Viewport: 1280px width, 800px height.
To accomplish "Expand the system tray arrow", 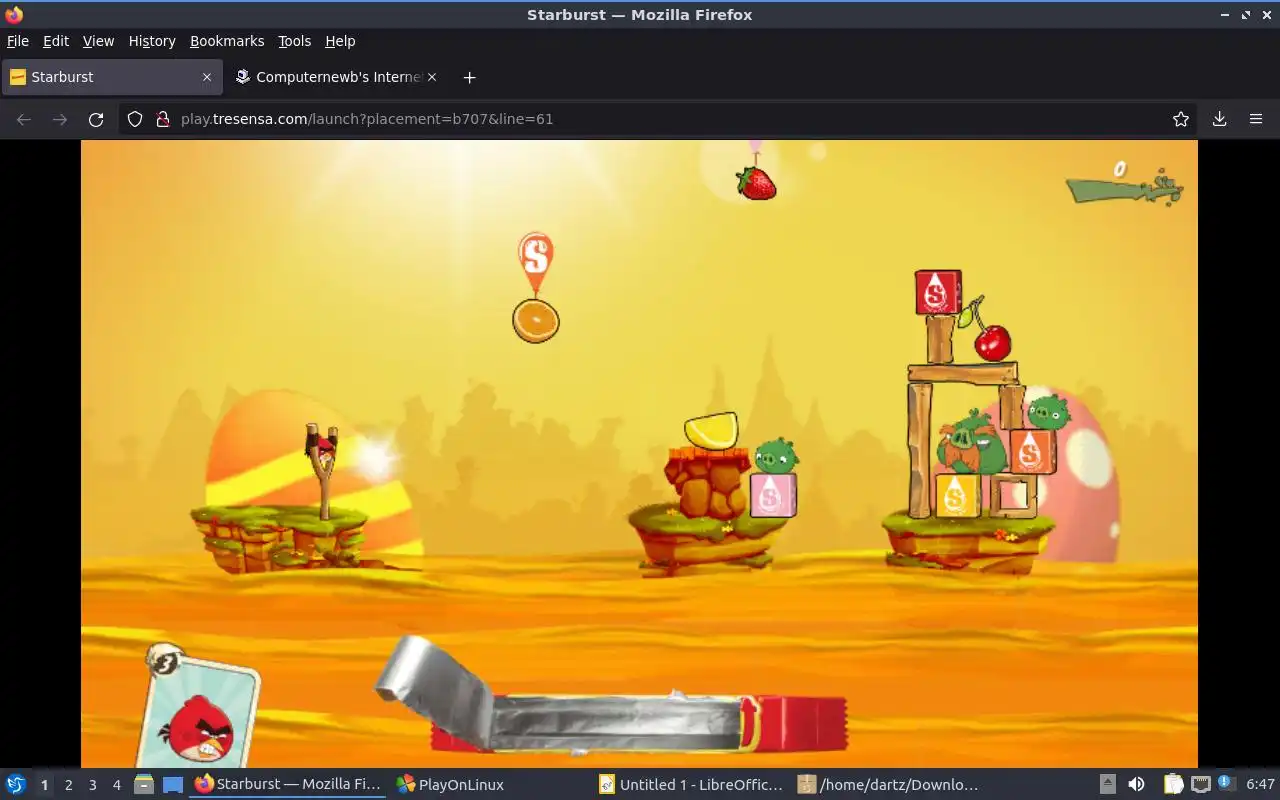I will (x=1107, y=785).
